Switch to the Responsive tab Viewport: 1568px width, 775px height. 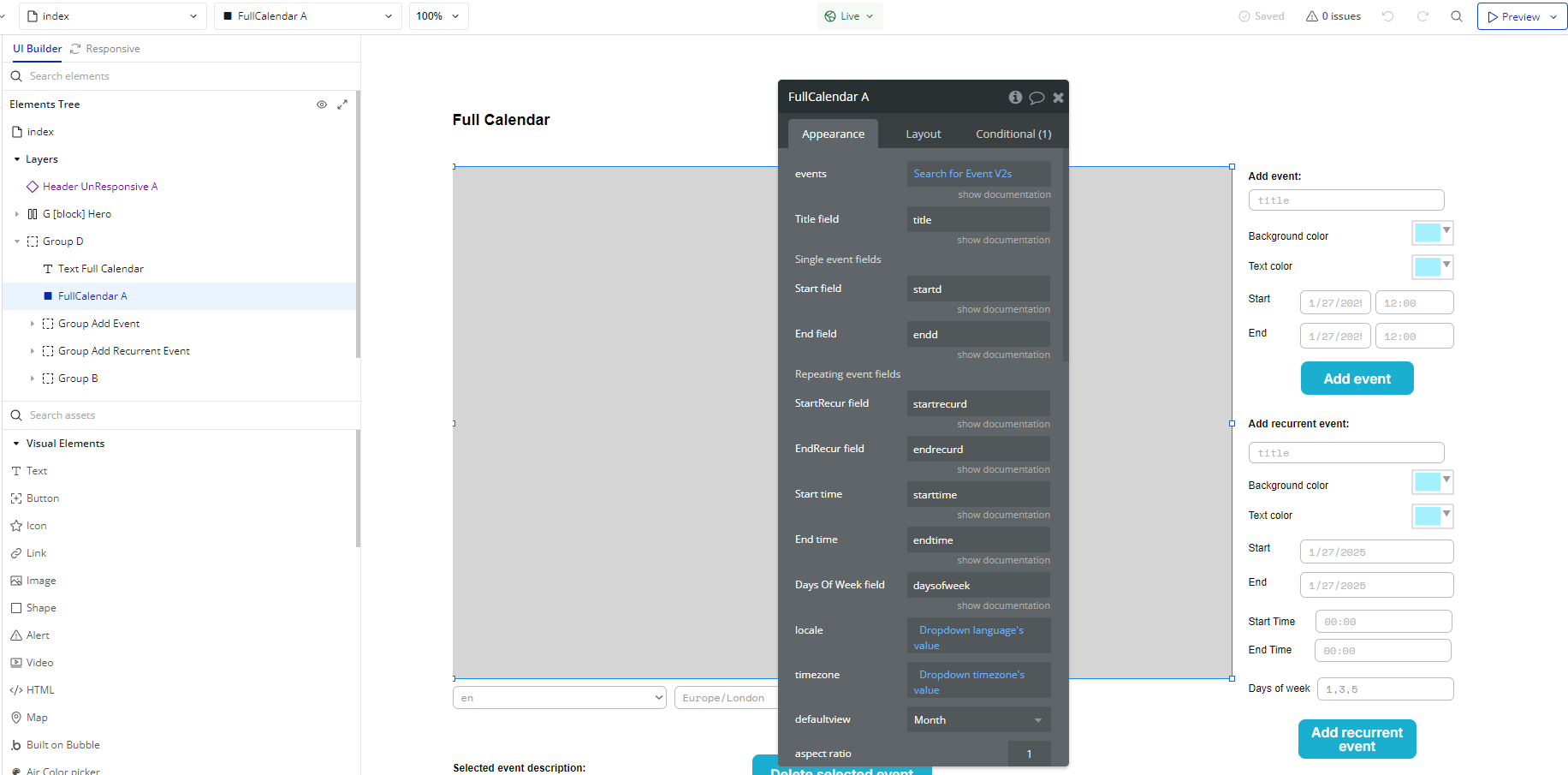coord(105,49)
